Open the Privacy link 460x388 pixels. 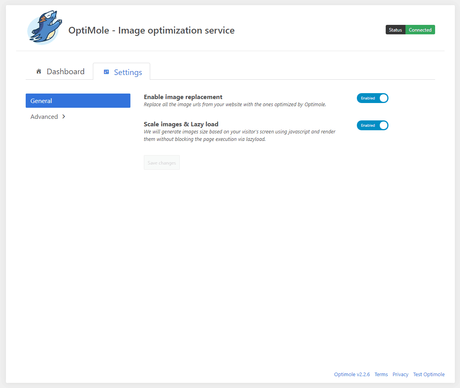pos(400,374)
